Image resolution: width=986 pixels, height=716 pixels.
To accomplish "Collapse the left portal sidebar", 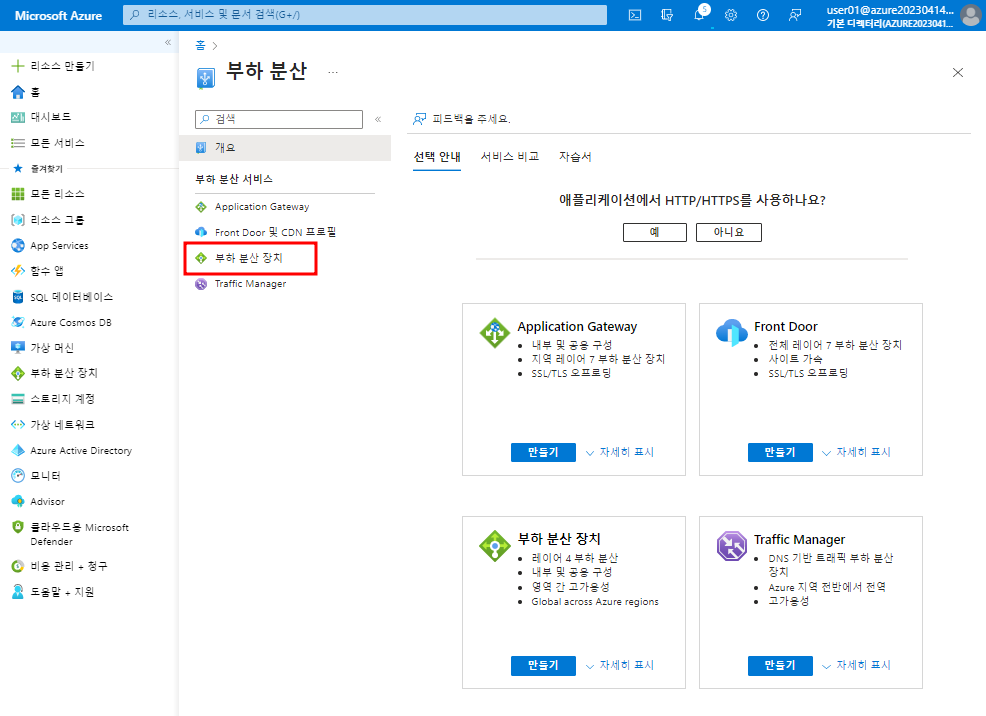I will tap(168, 42).
